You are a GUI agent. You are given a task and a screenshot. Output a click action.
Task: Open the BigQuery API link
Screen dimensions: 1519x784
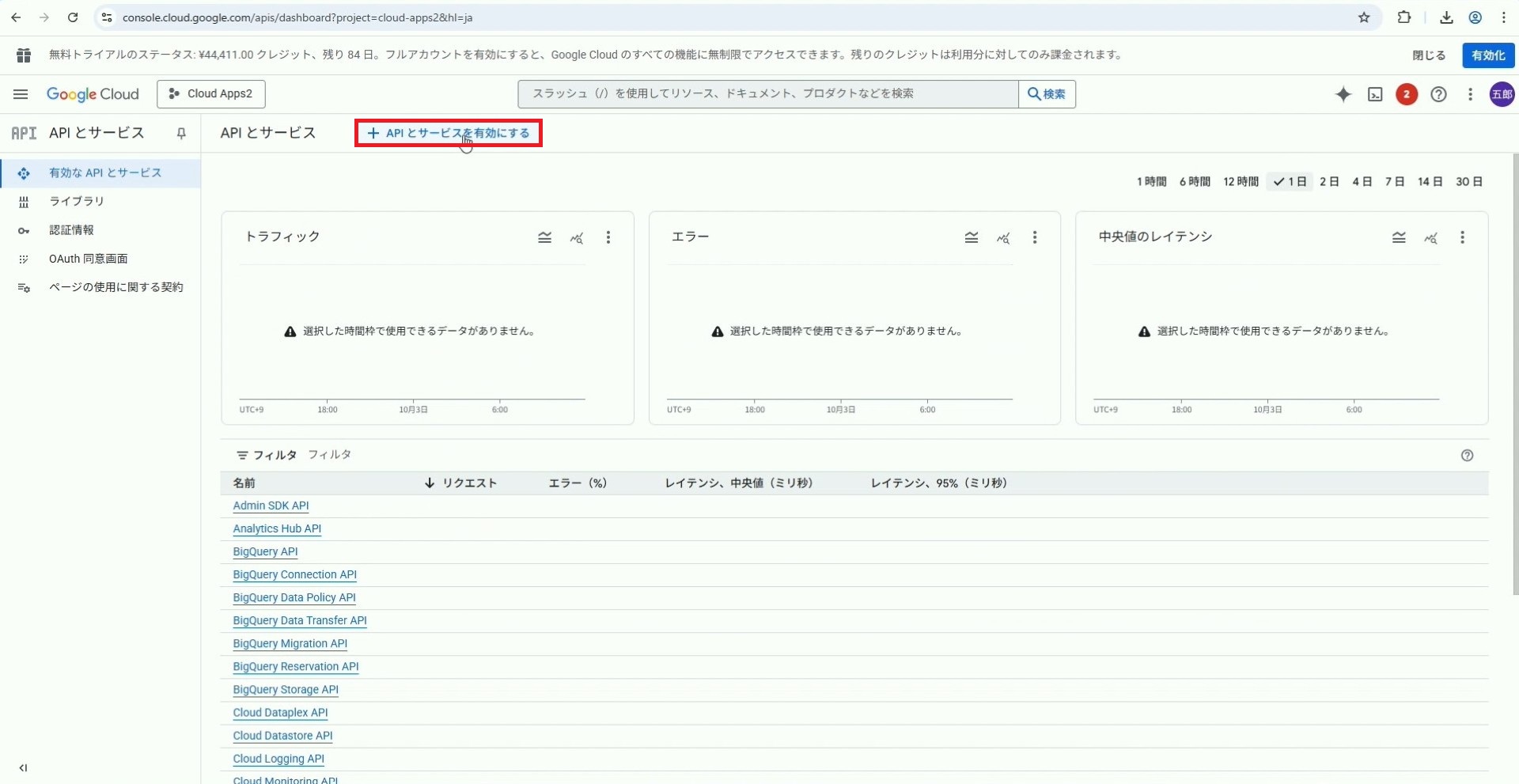[265, 551]
